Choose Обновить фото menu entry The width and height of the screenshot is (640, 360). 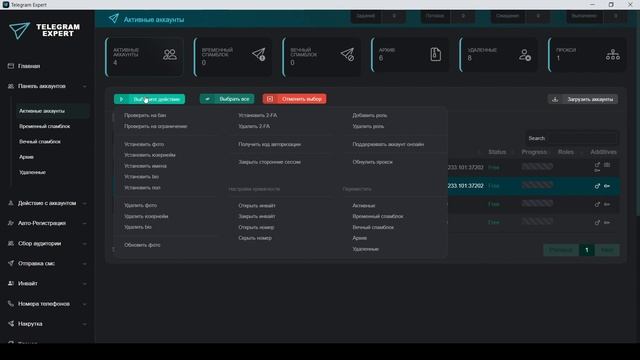click(142, 245)
